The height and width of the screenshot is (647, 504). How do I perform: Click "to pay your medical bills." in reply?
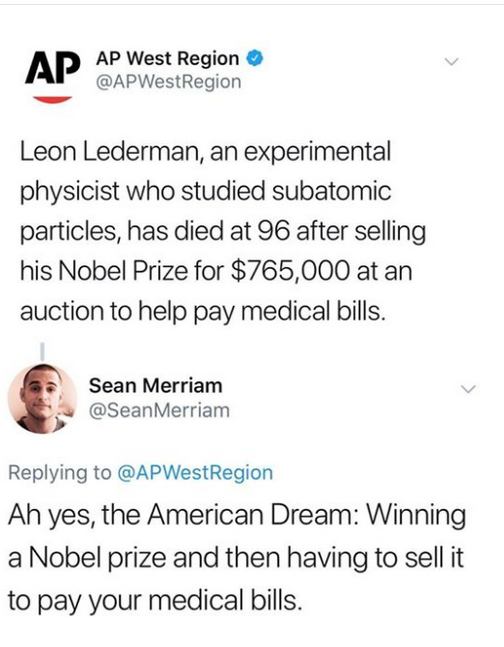coord(153,600)
